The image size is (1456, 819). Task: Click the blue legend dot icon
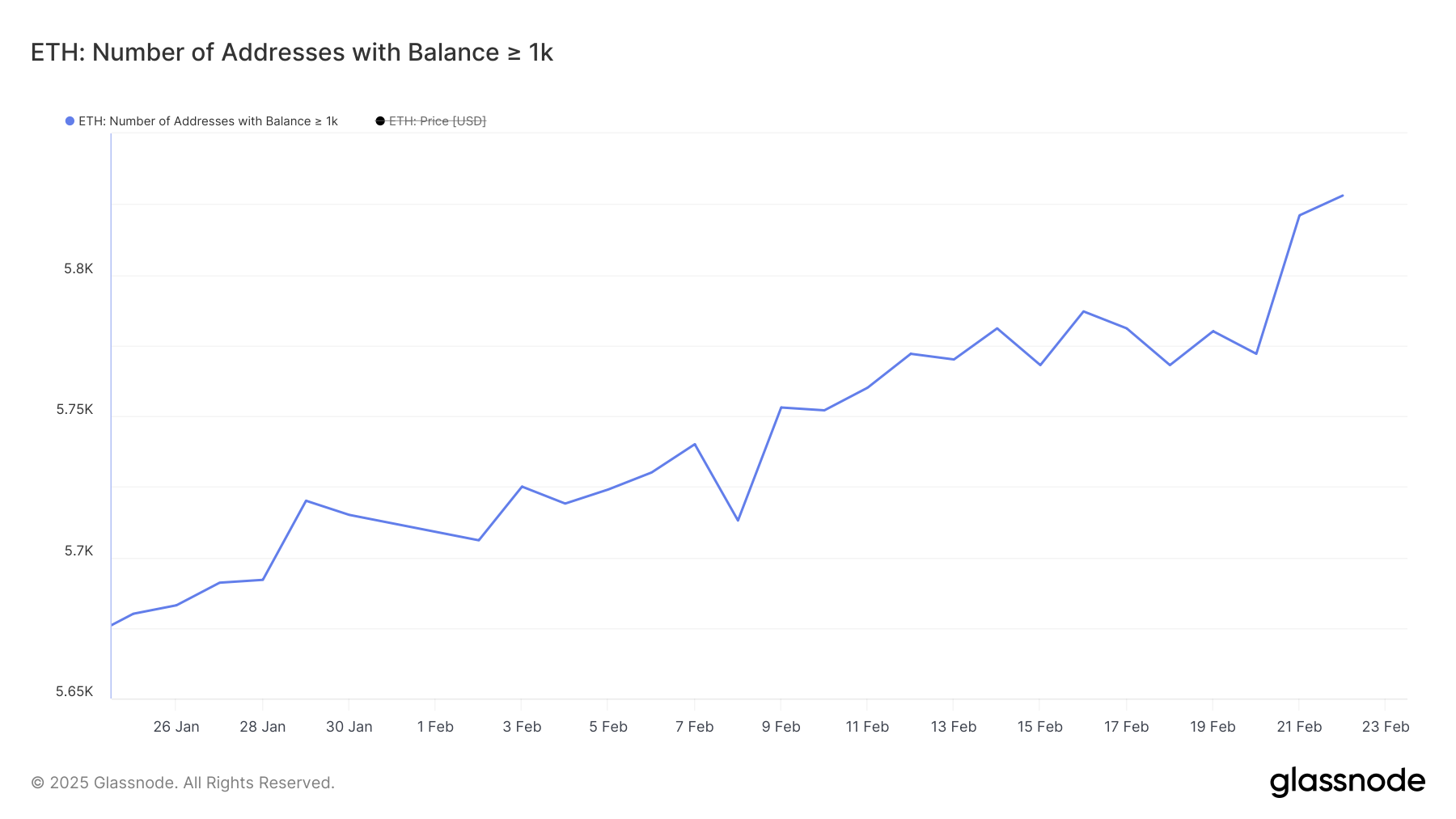click(68, 120)
